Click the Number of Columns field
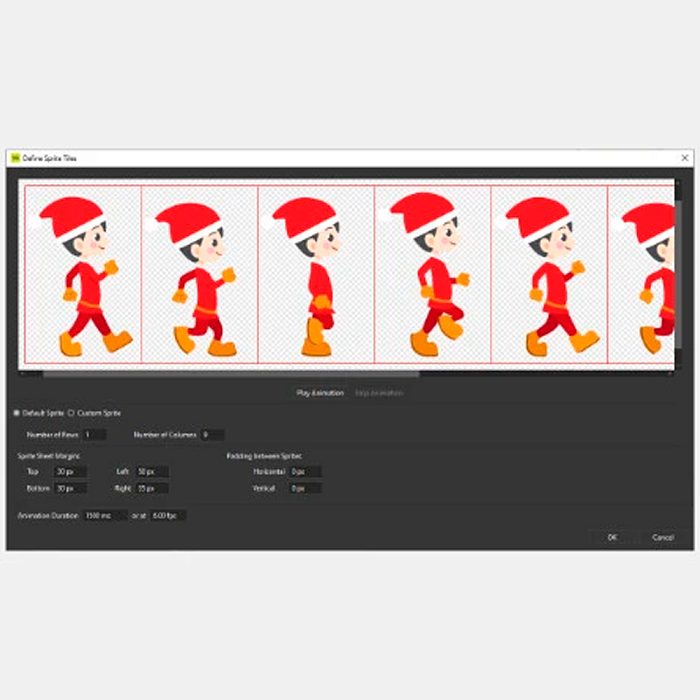The image size is (700, 700). click(x=212, y=435)
